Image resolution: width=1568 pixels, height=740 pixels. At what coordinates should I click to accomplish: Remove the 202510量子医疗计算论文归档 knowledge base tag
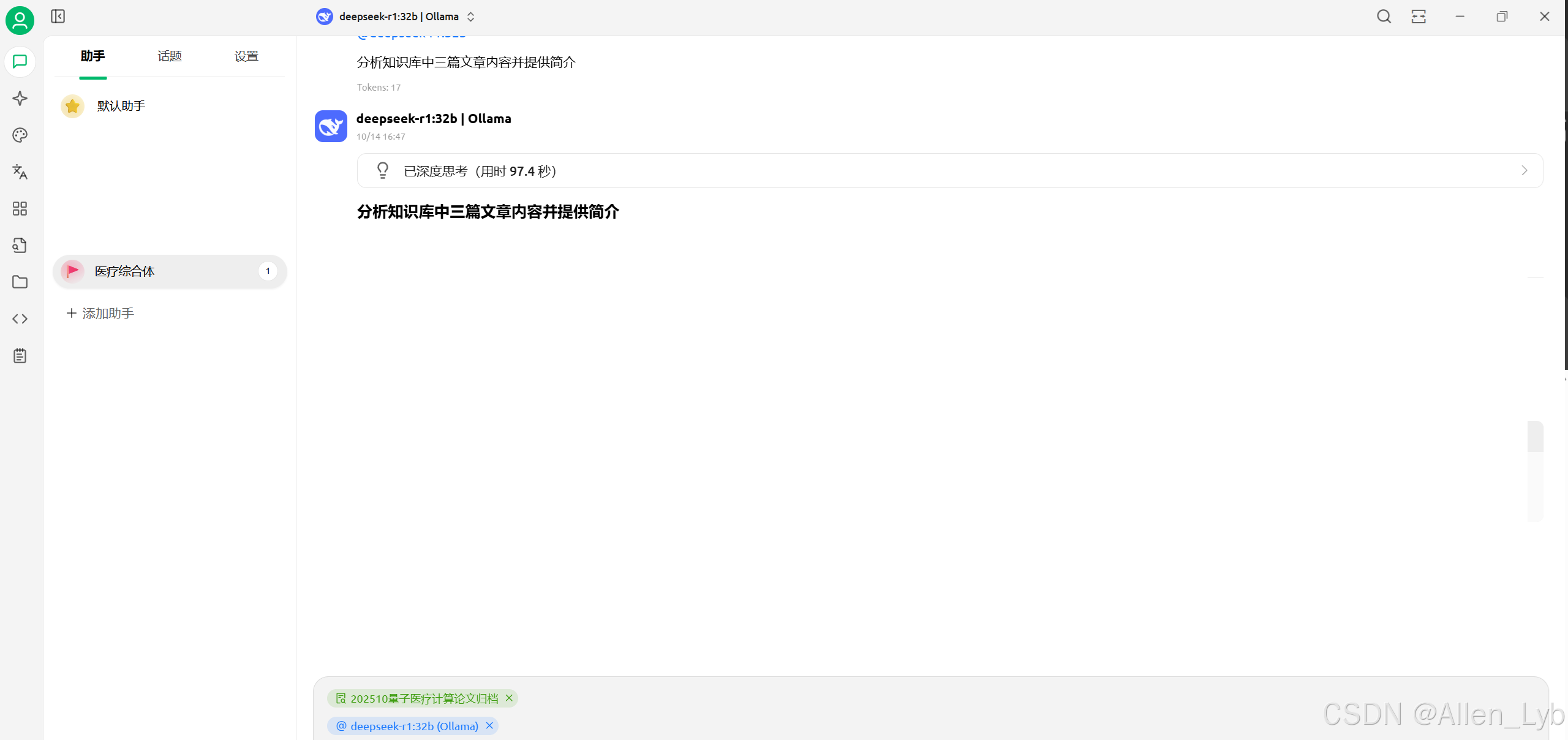click(x=509, y=698)
